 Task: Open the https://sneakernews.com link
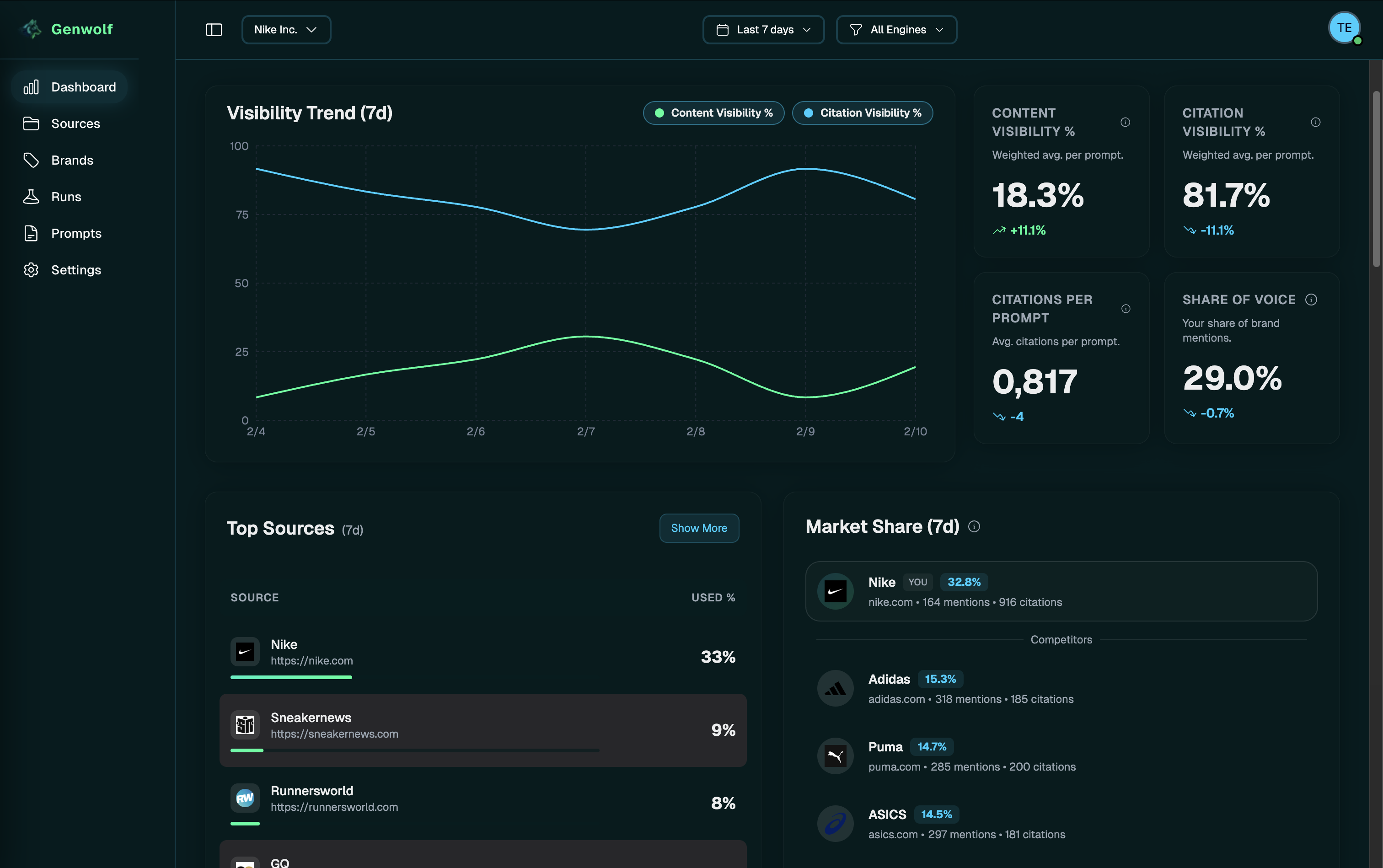(x=334, y=733)
